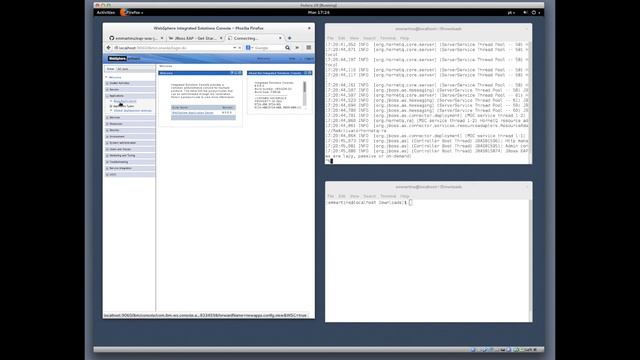Open Terminal menu in lower terminal
The width and height of the screenshot is (640, 360).
click(388, 196)
